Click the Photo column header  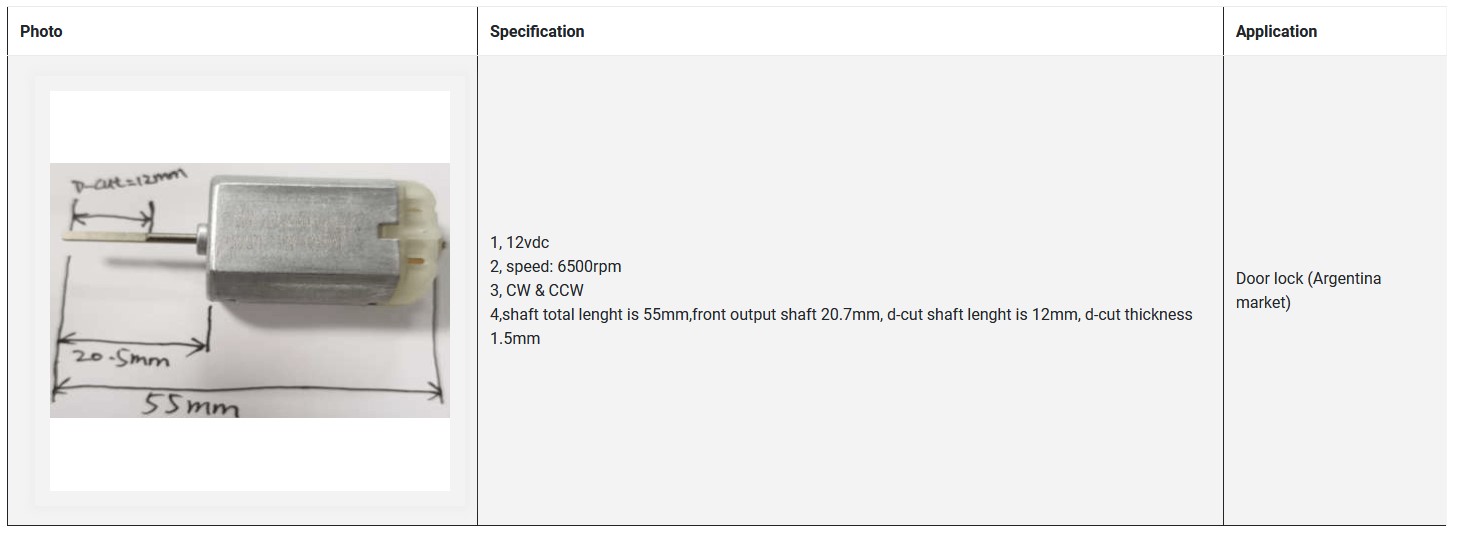tap(41, 31)
